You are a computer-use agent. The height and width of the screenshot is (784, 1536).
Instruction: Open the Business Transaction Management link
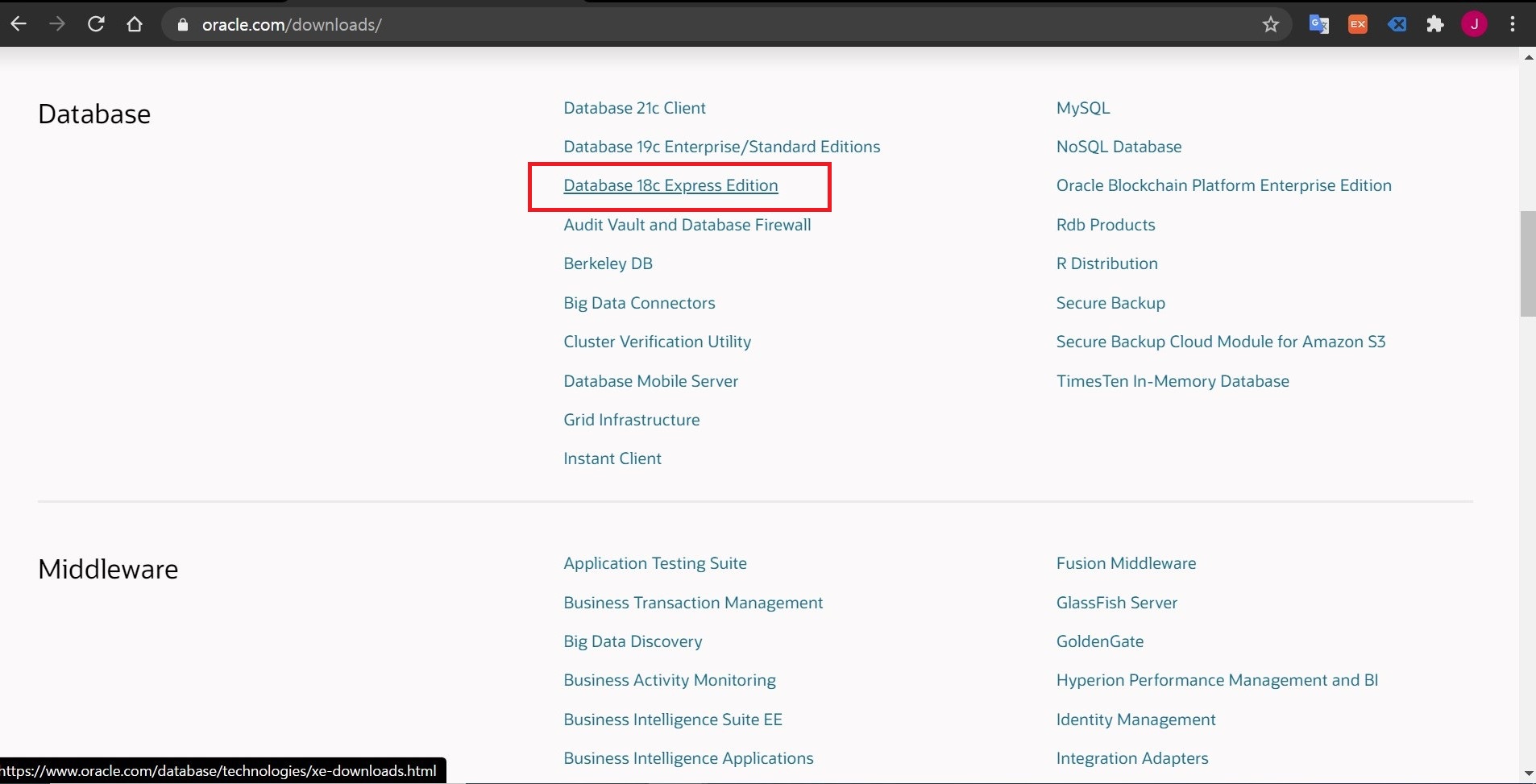click(694, 603)
